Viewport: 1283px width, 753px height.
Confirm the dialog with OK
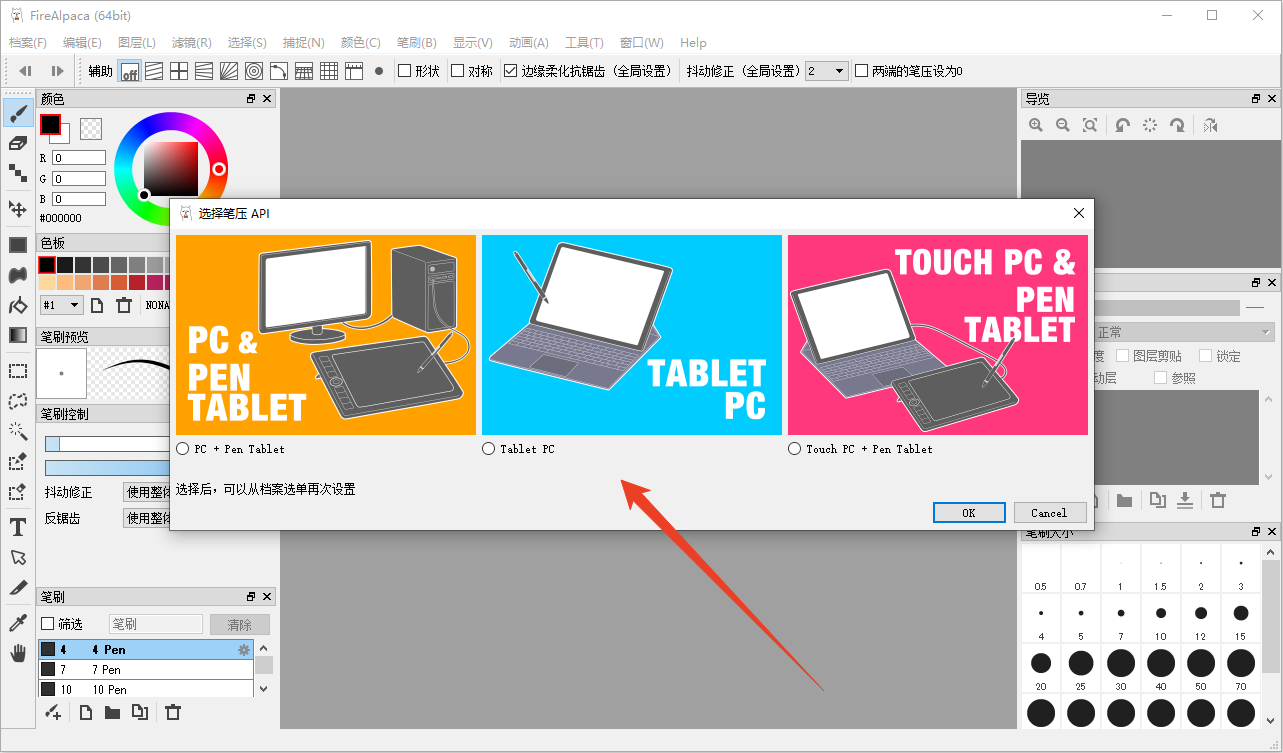(969, 512)
